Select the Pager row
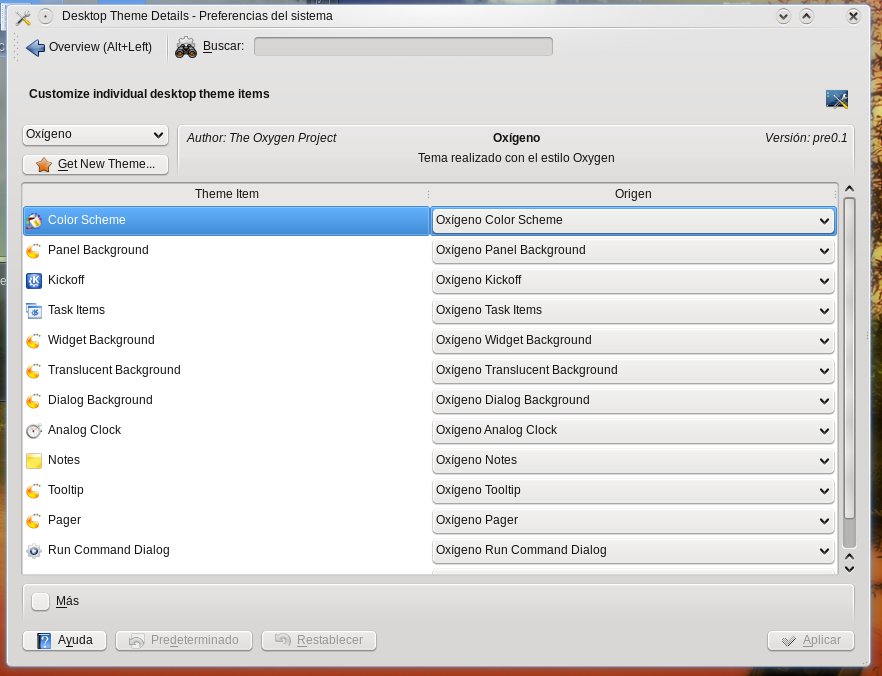Screen dimensions: 882x676 [x=226, y=520]
